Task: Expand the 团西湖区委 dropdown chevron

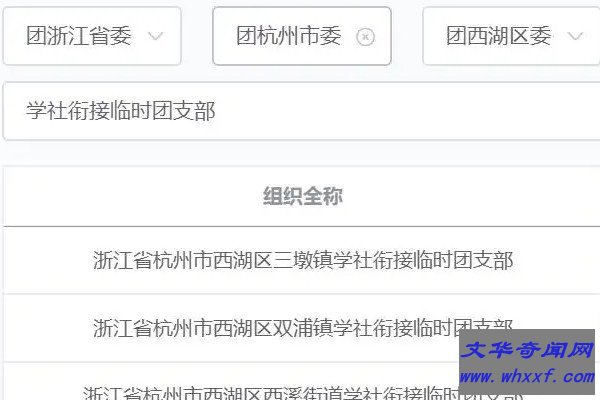Action: [x=575, y=36]
